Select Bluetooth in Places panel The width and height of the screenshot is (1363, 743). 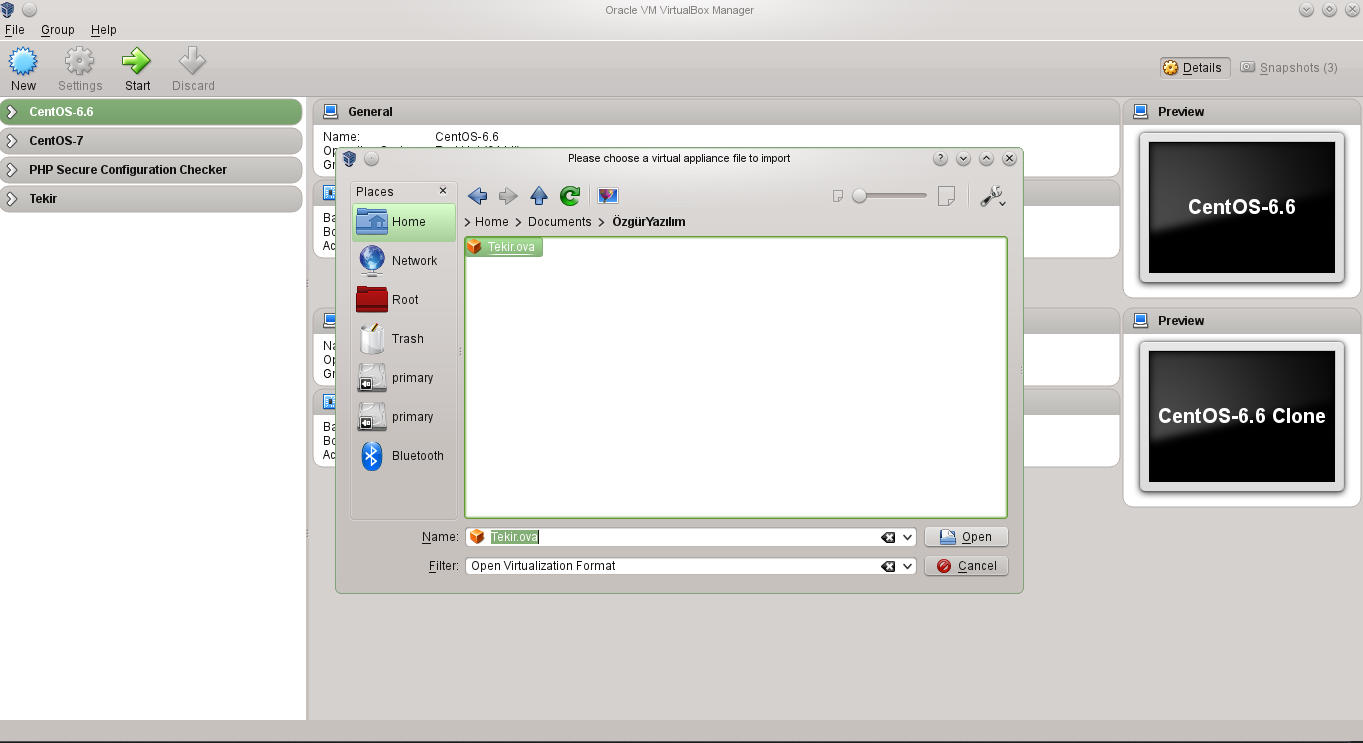(x=404, y=456)
